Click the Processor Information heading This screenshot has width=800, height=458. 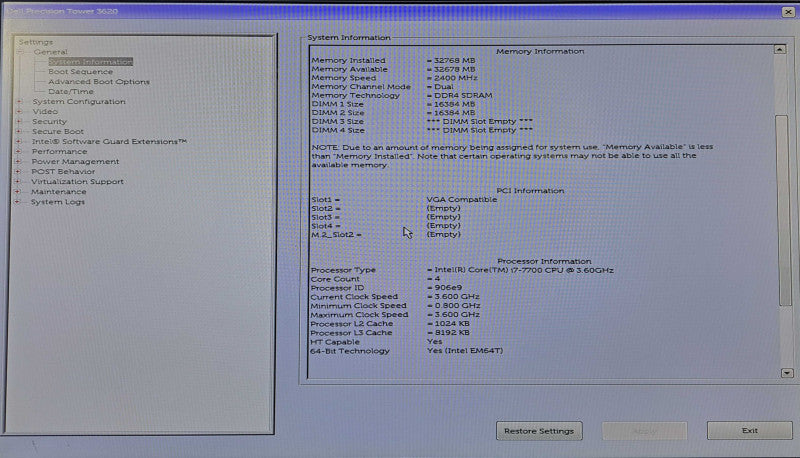tap(544, 261)
